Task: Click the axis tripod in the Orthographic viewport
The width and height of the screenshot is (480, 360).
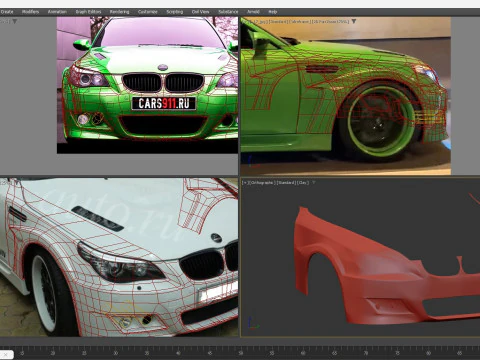Action: point(253,324)
